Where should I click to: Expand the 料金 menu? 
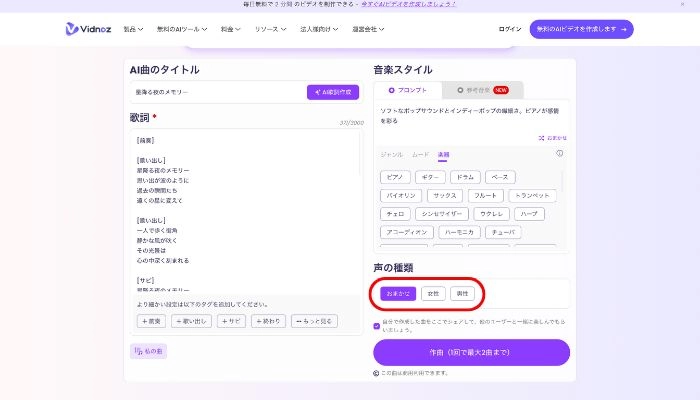pos(230,29)
